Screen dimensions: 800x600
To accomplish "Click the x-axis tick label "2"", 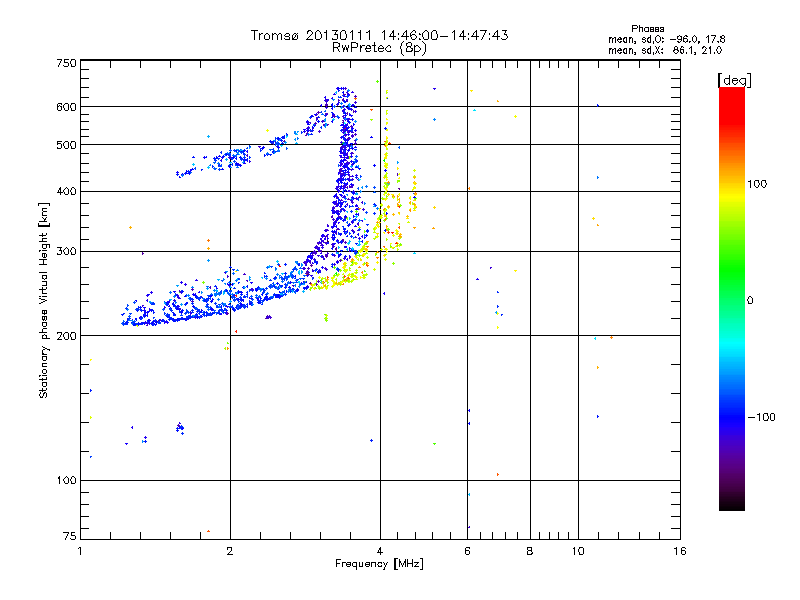I will click(230, 551).
